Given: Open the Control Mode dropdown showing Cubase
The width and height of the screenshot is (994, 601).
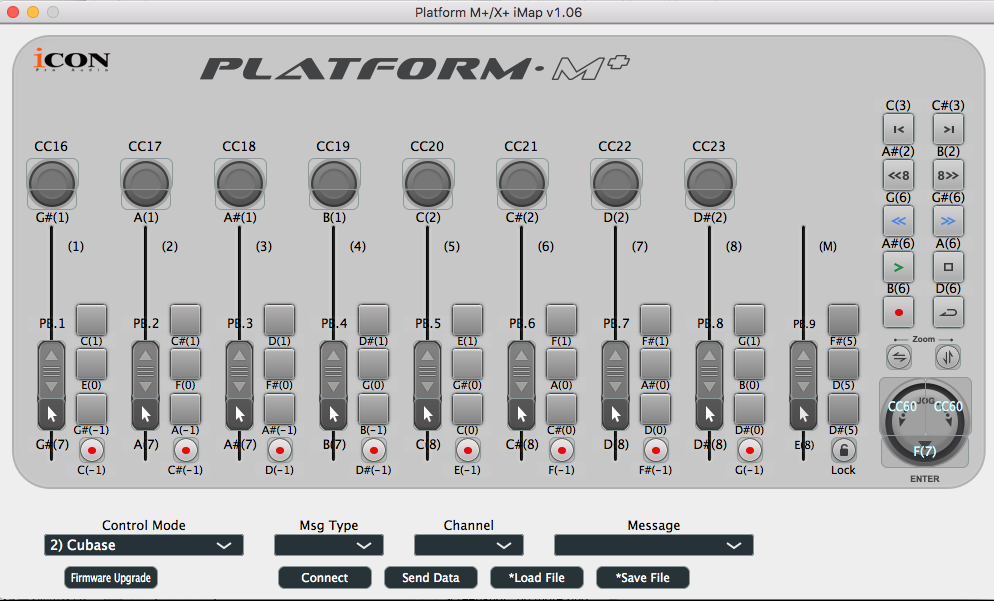Looking at the screenshot, I should pyautogui.click(x=144, y=545).
